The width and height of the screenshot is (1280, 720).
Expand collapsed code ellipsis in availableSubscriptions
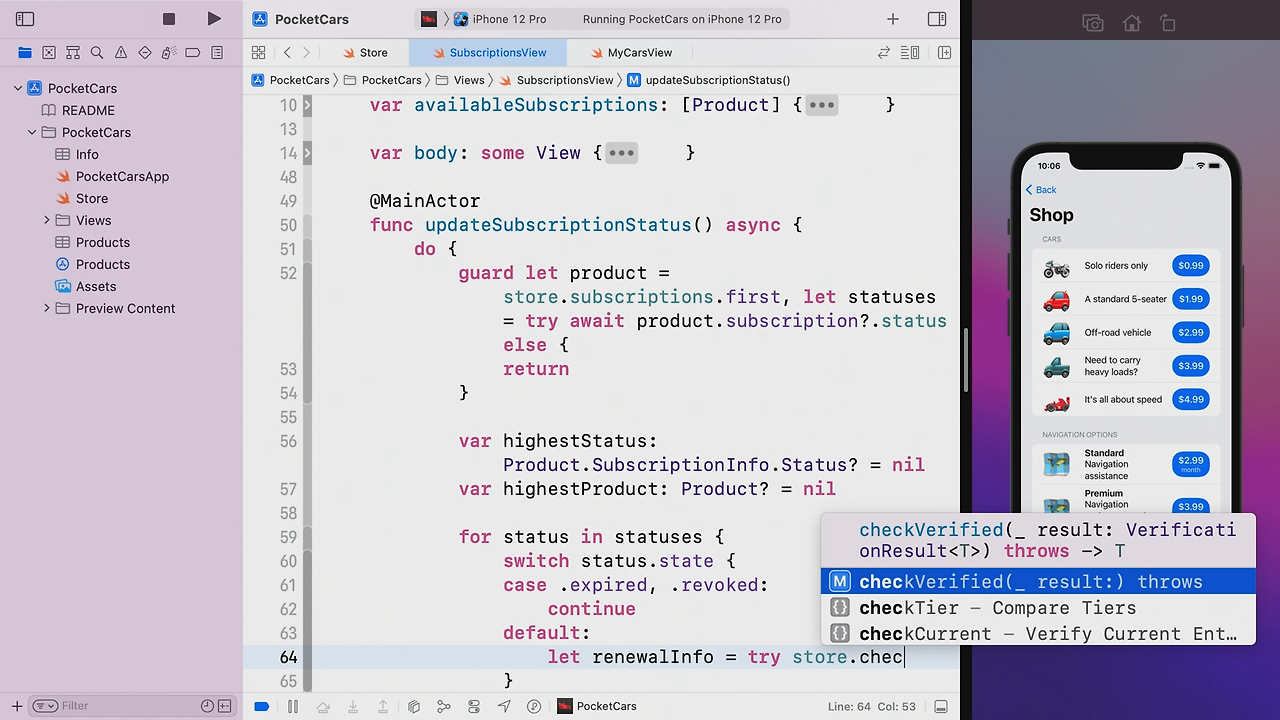click(x=821, y=105)
